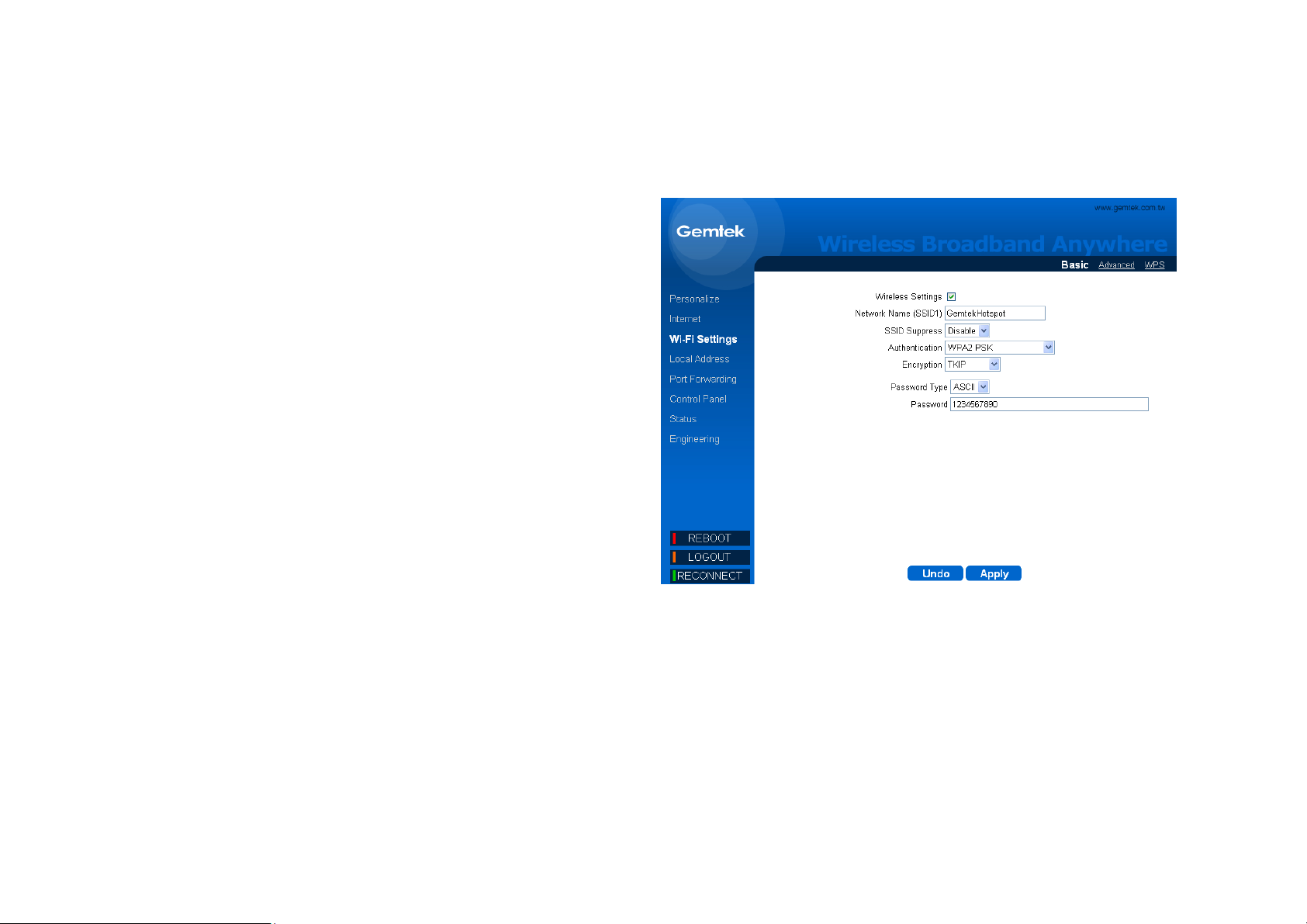Toggle the Wireless Settings checkbox
Viewport: 1307px width, 924px height.
coord(951,296)
